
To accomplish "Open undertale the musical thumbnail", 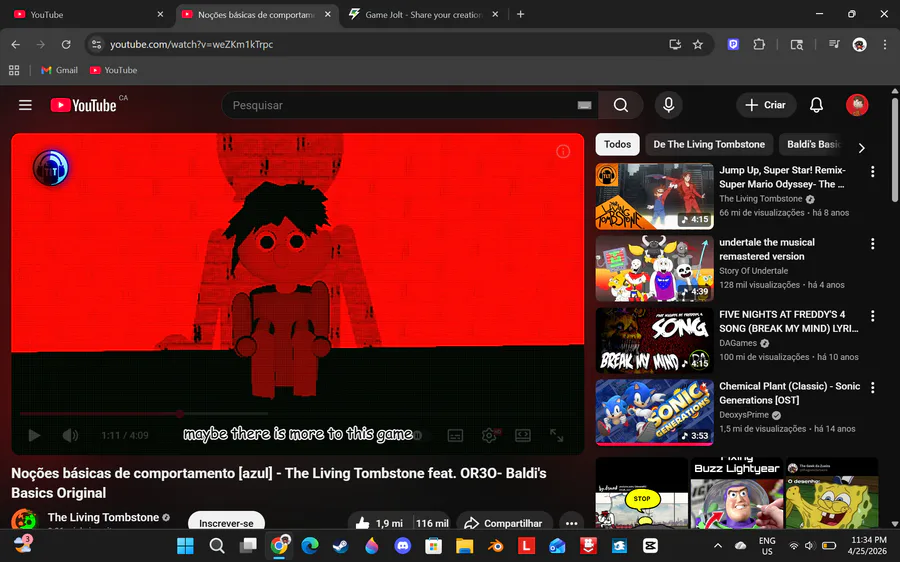I will [654, 269].
